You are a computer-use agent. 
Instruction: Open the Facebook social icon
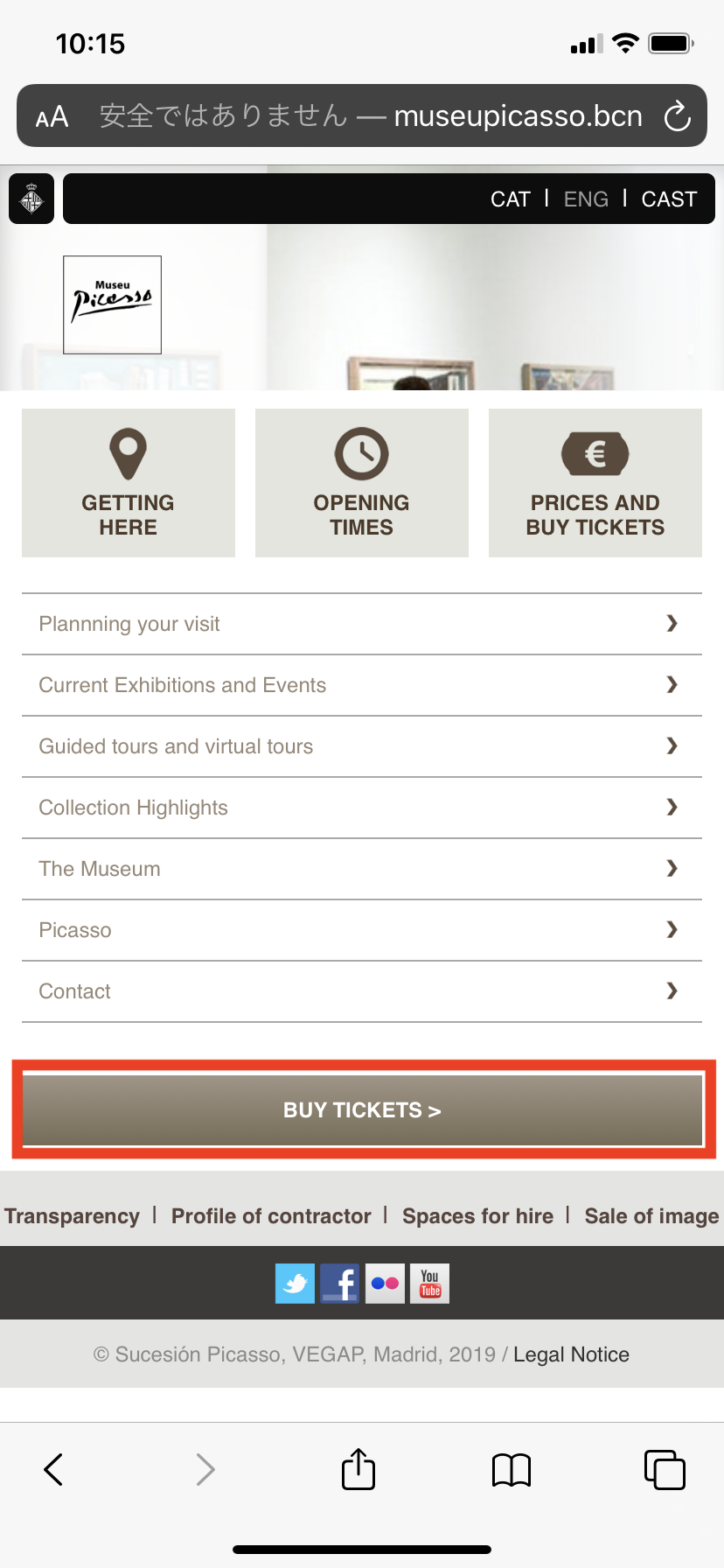340,1284
